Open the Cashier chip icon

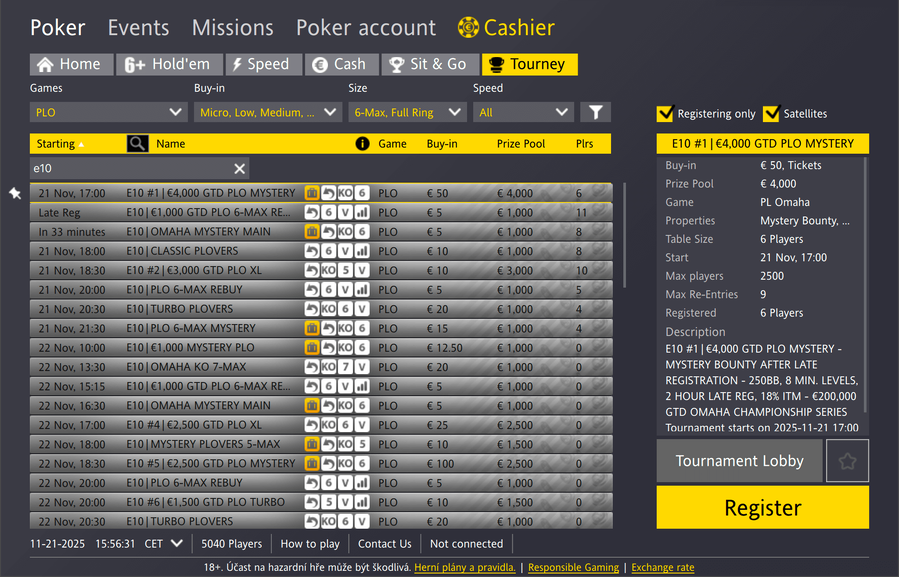[468, 28]
